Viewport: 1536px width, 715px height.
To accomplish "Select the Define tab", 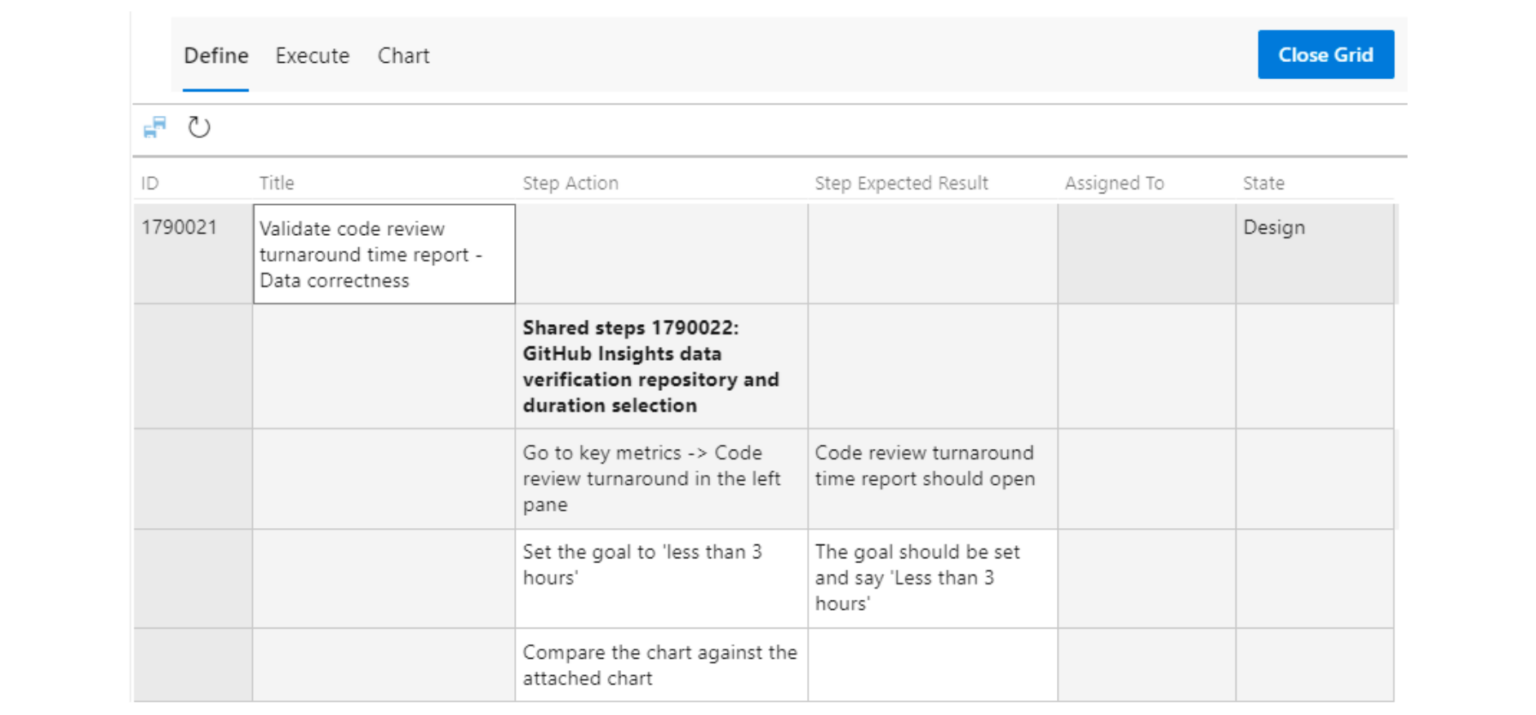I will tap(215, 56).
